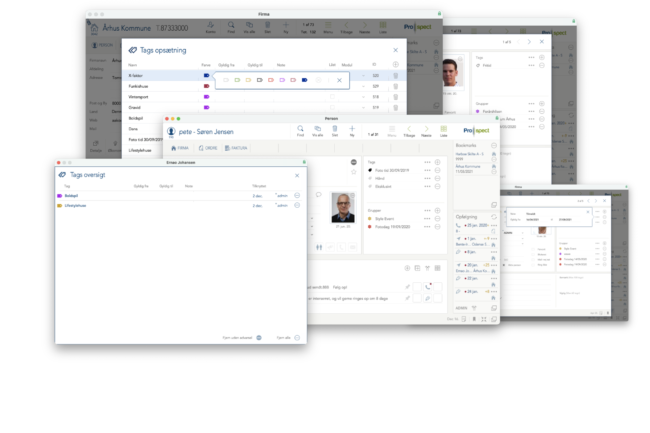Tick the Liste checkbox for Vintersport tag
The image size is (650, 433).
[x=334, y=97]
